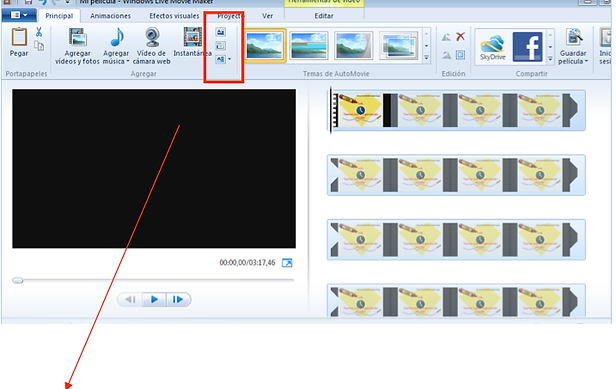Select the last clip in top storyboard row
The image size is (616, 389).
[x=548, y=110]
